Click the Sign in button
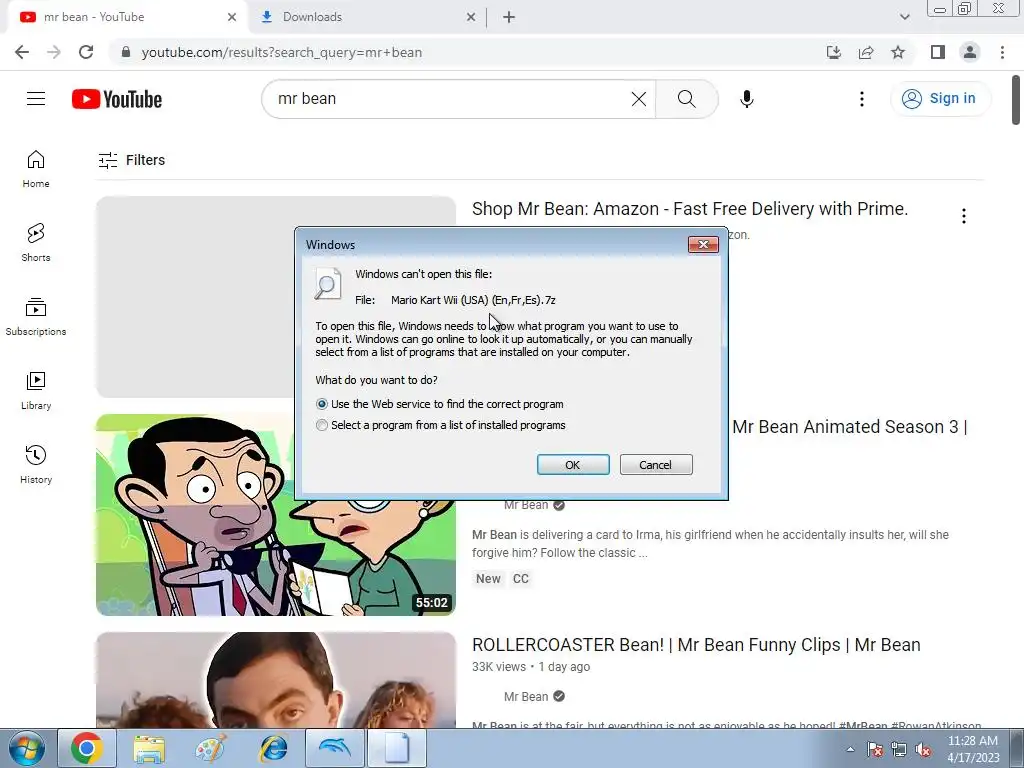Image resolution: width=1024 pixels, height=768 pixels. (x=939, y=99)
